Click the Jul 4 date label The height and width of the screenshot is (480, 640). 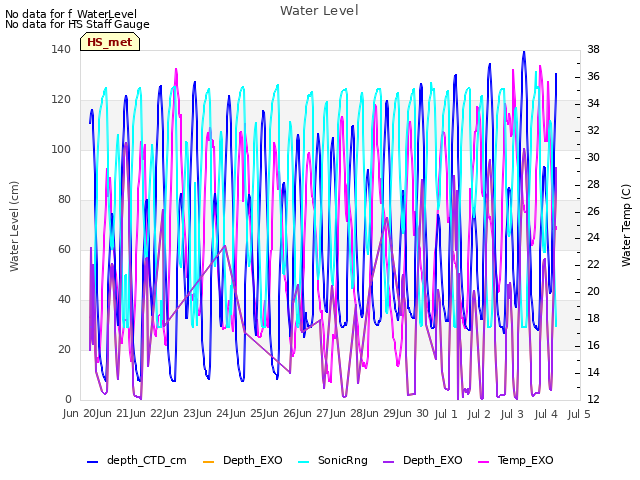[x=546, y=414]
